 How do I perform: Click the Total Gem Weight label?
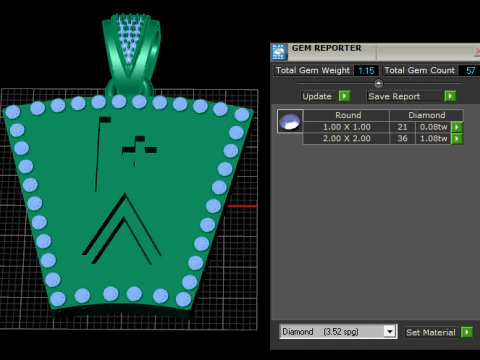click(x=313, y=71)
